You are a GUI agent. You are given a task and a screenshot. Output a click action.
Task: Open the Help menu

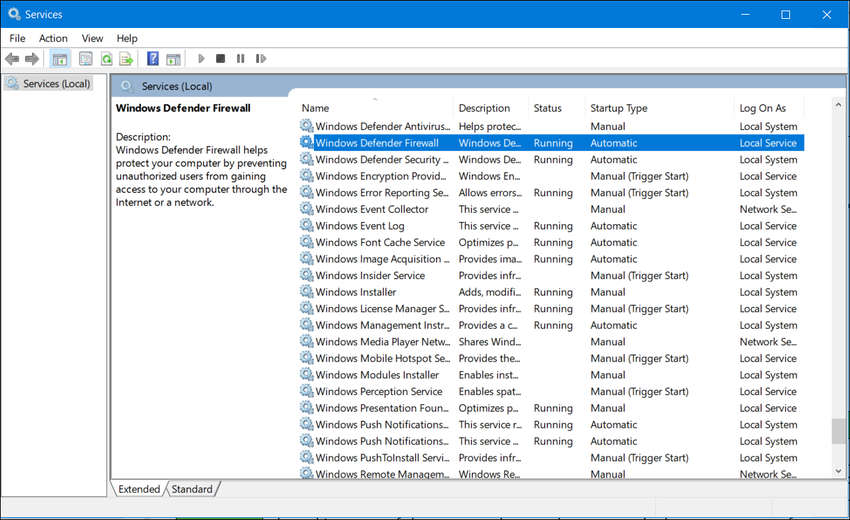click(x=127, y=38)
